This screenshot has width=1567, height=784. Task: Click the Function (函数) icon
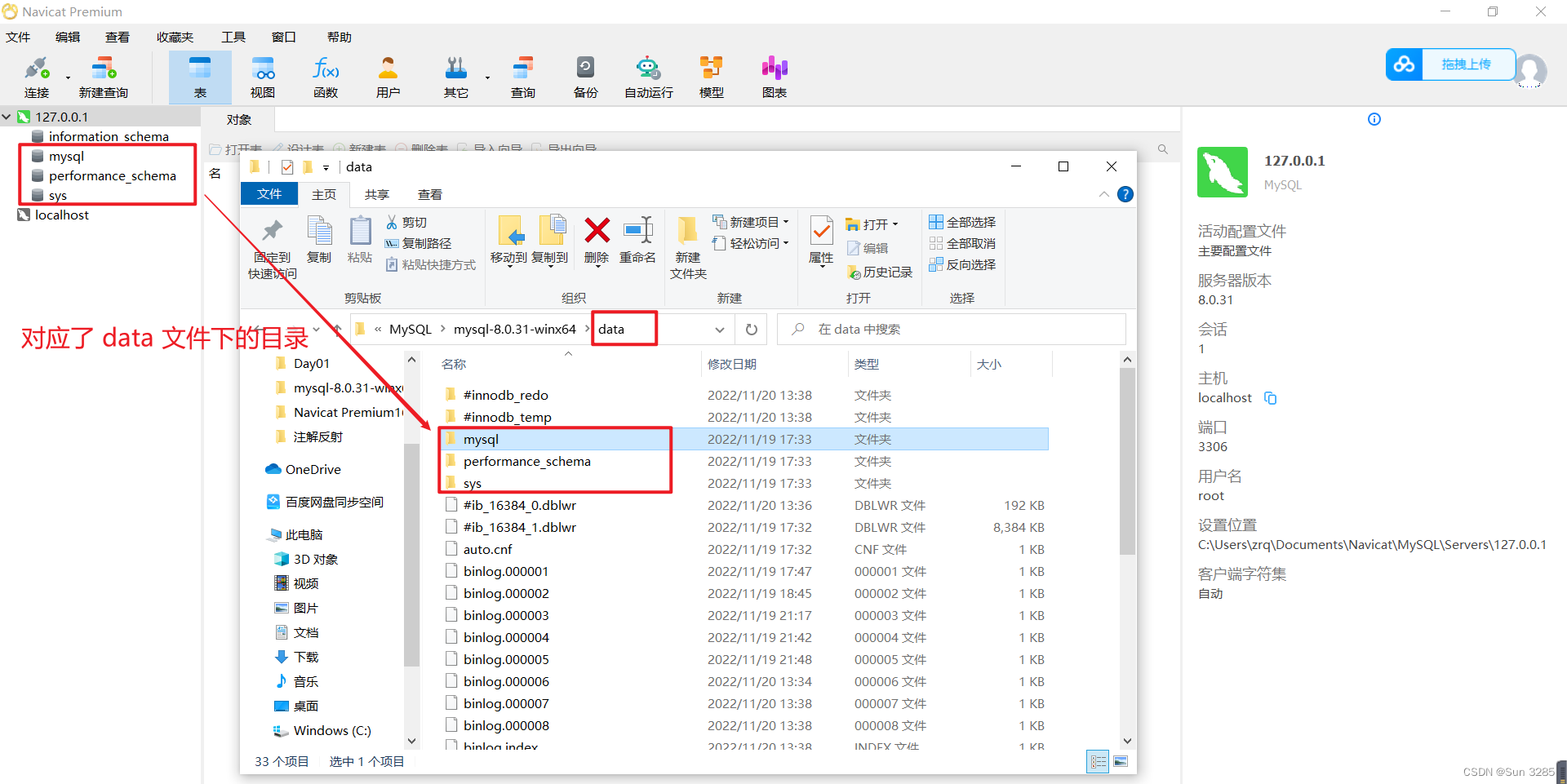(x=326, y=78)
